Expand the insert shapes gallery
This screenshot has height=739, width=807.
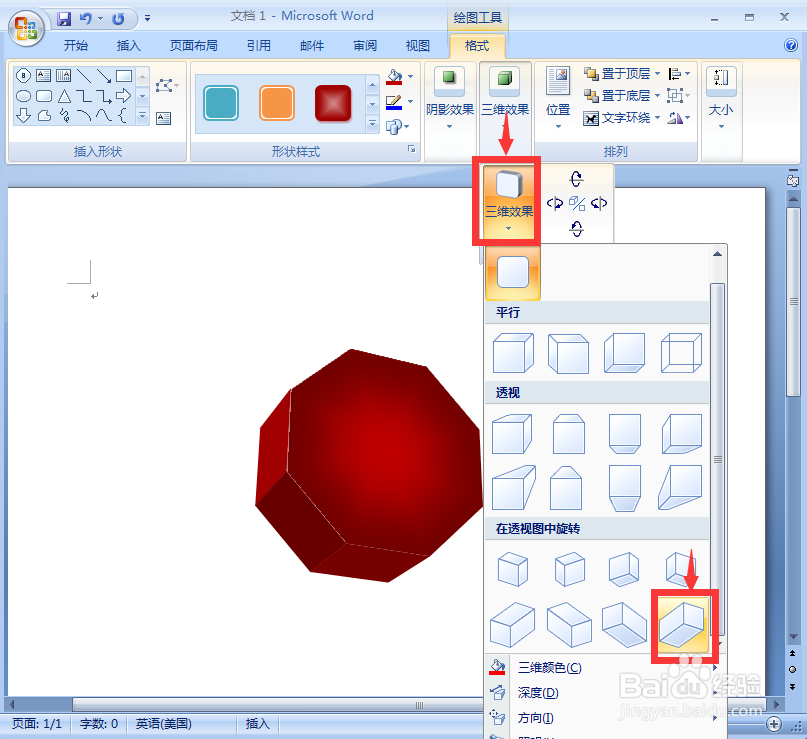143,116
